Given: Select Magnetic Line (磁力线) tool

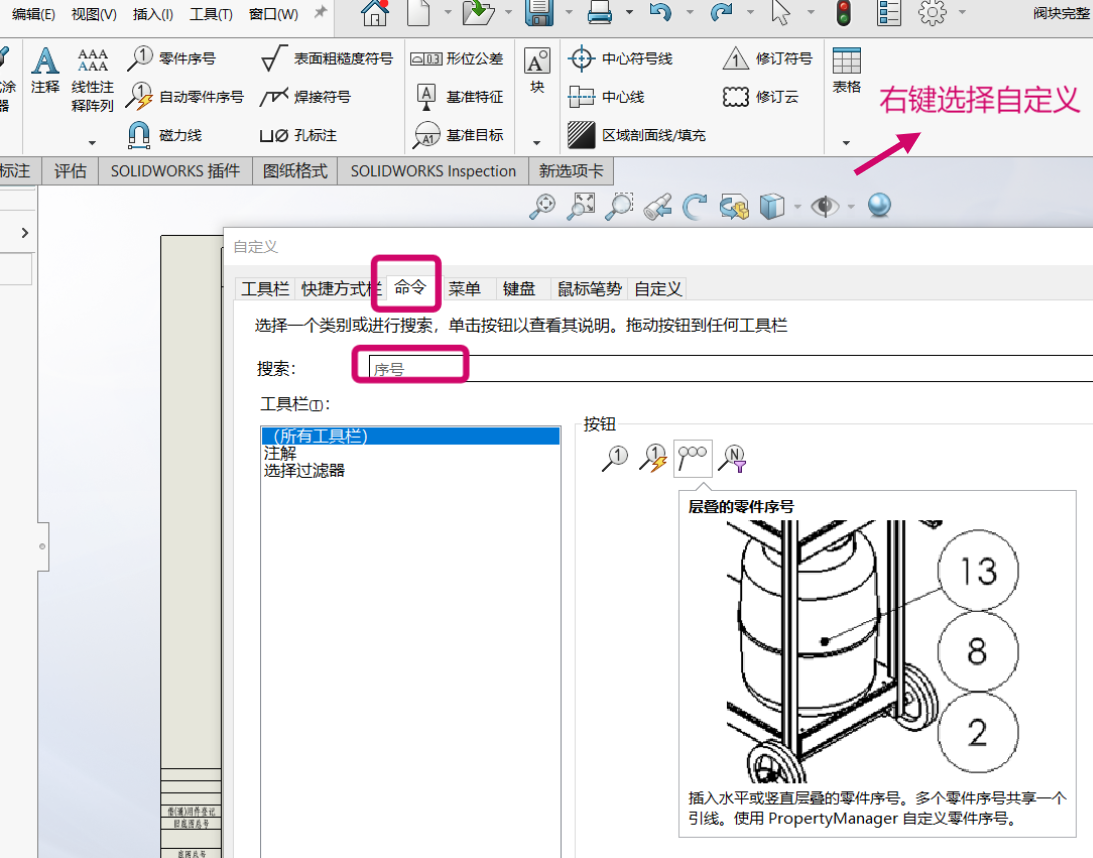Looking at the screenshot, I should click(x=166, y=135).
